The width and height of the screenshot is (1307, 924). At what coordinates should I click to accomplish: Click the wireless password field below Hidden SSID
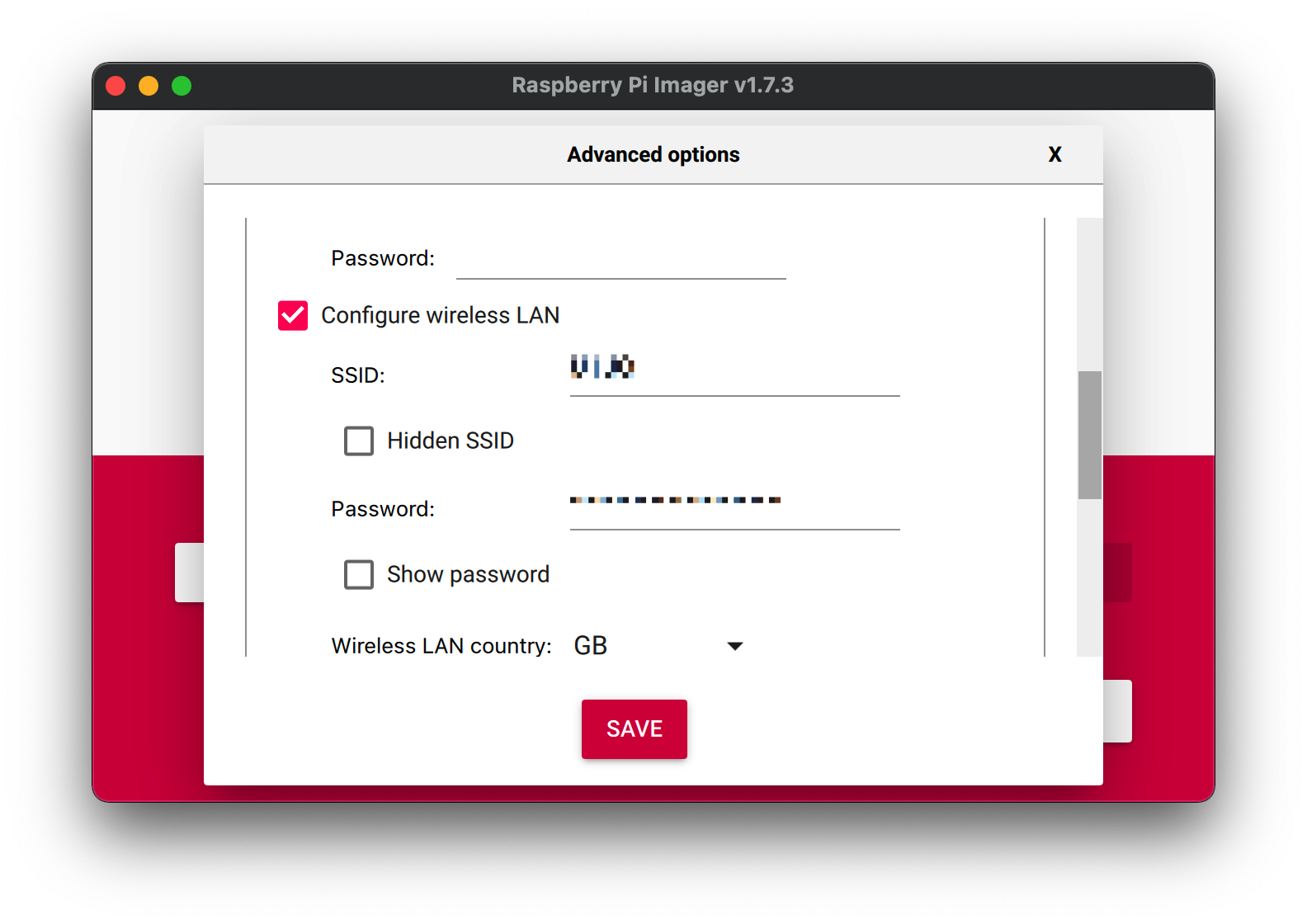(734, 509)
